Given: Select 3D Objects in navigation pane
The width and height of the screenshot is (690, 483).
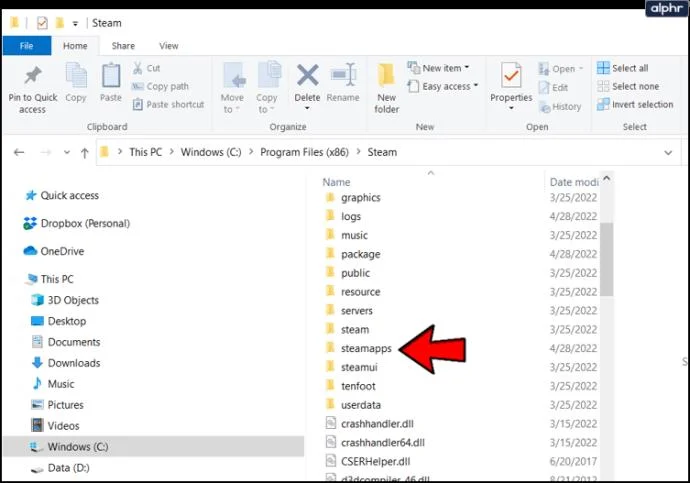Looking at the screenshot, I should (x=65, y=300).
